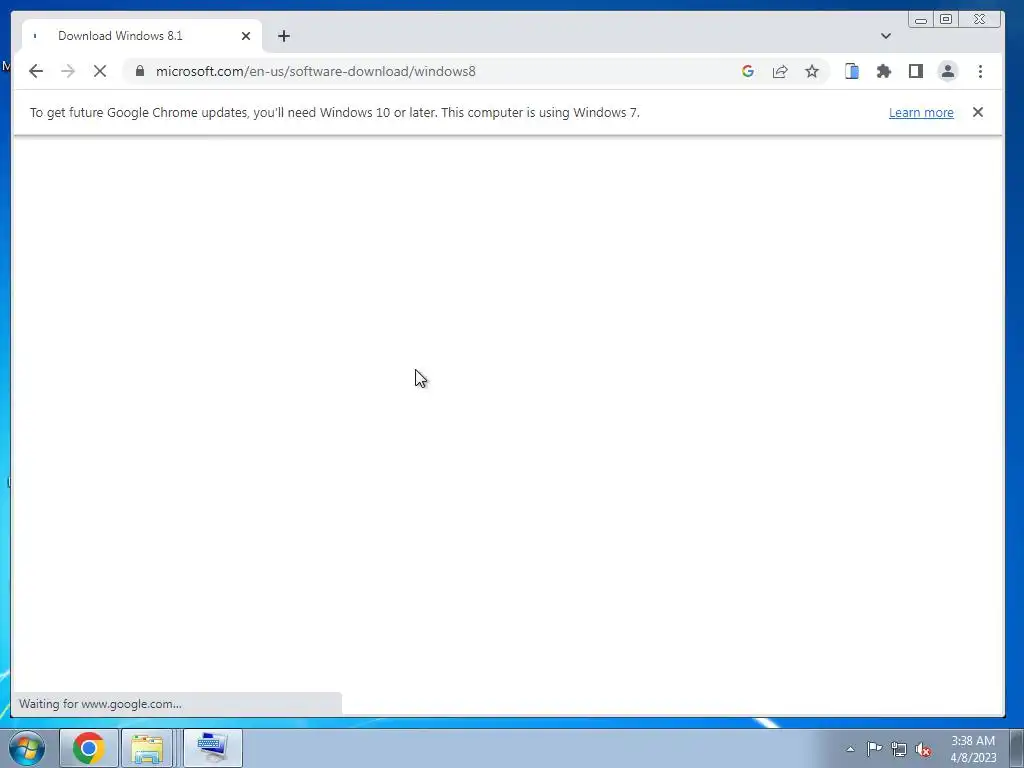1024x768 pixels.
Task: Open the Windows Start menu
Action: coord(27,748)
